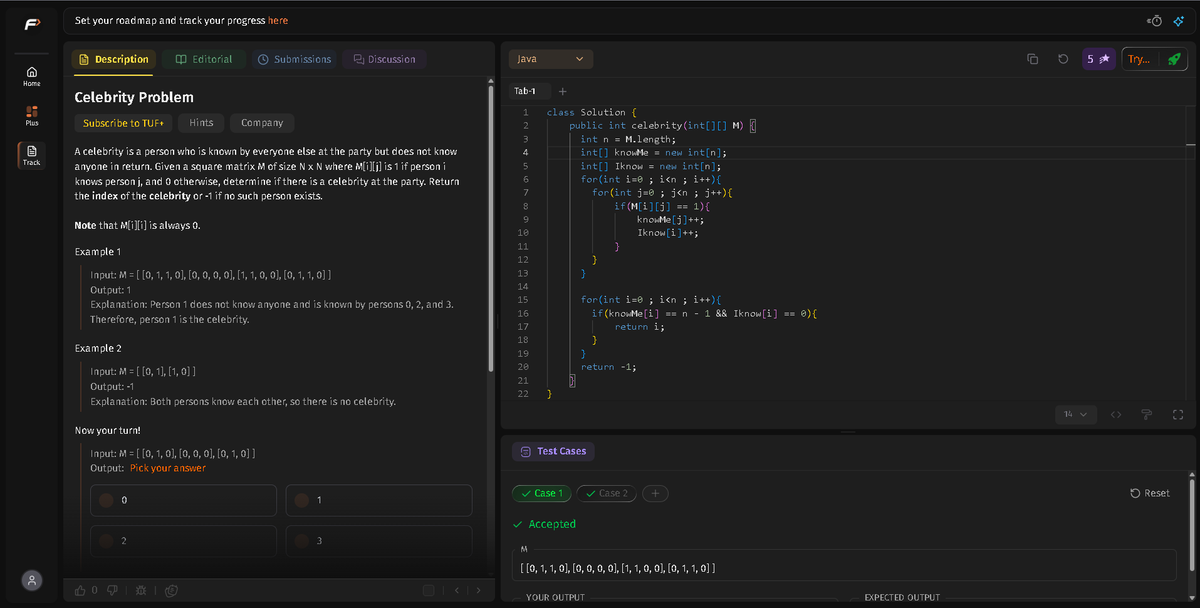1200x608 pixels.
Task: Pick answer option 0
Action: [x=183, y=500]
